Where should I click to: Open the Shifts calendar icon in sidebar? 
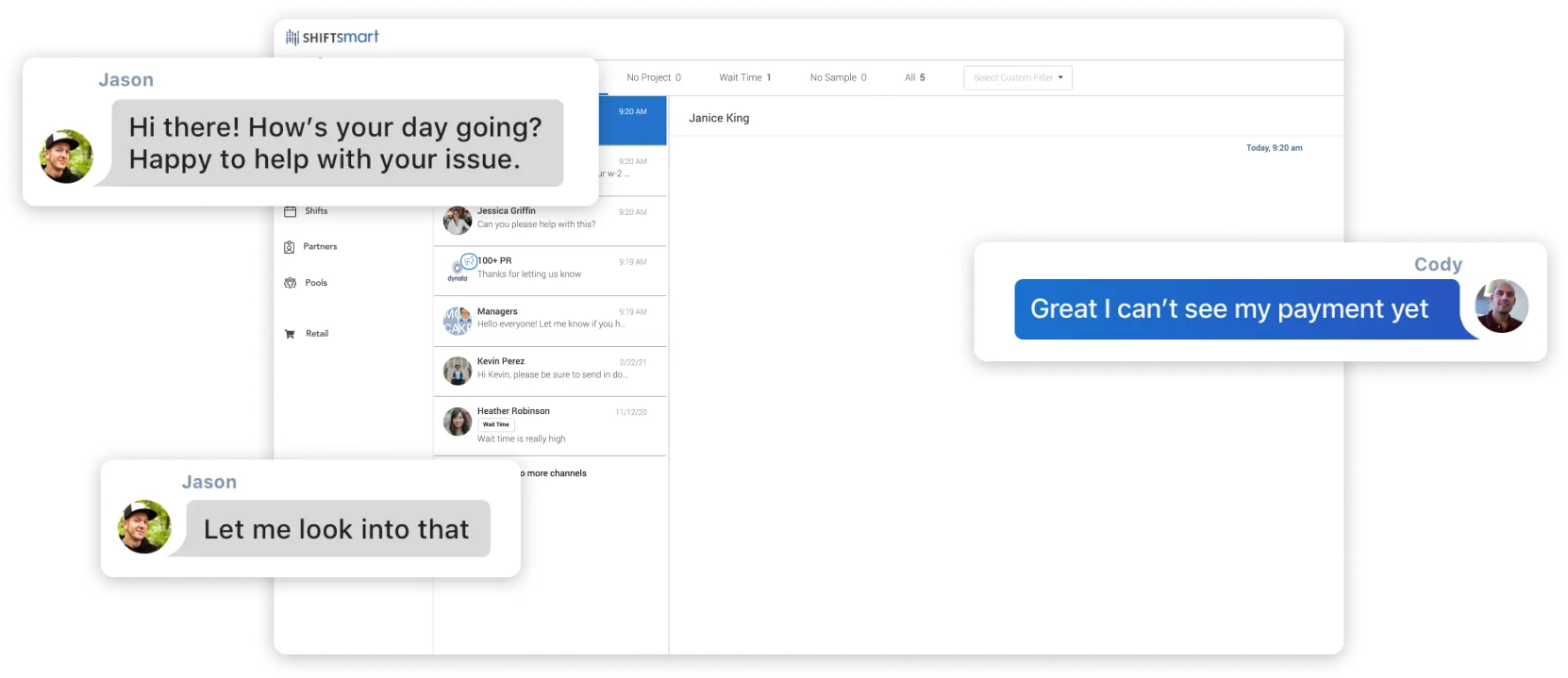[291, 211]
